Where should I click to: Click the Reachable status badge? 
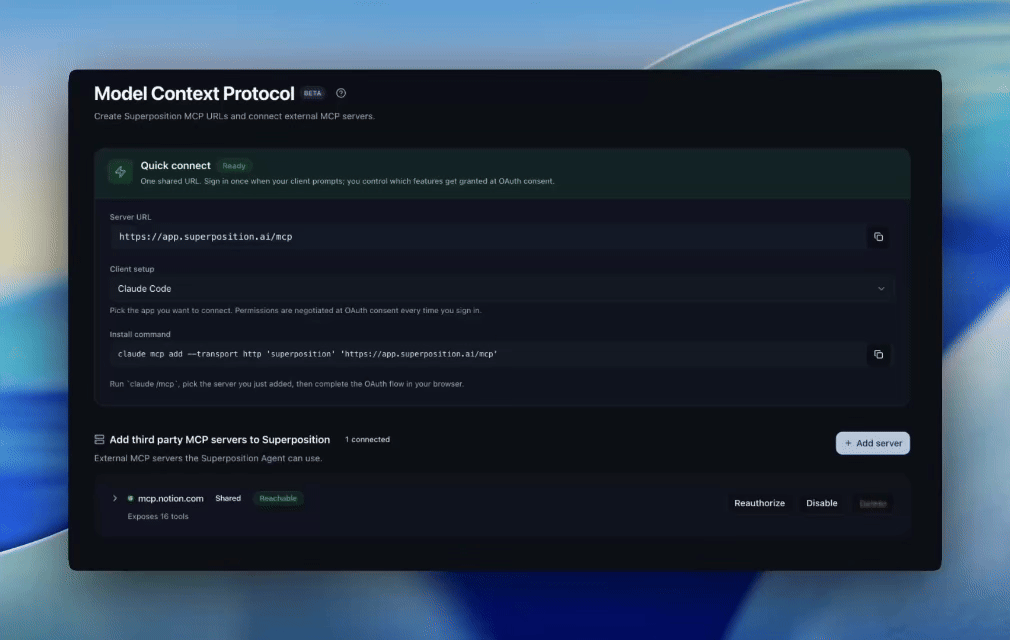click(278, 498)
